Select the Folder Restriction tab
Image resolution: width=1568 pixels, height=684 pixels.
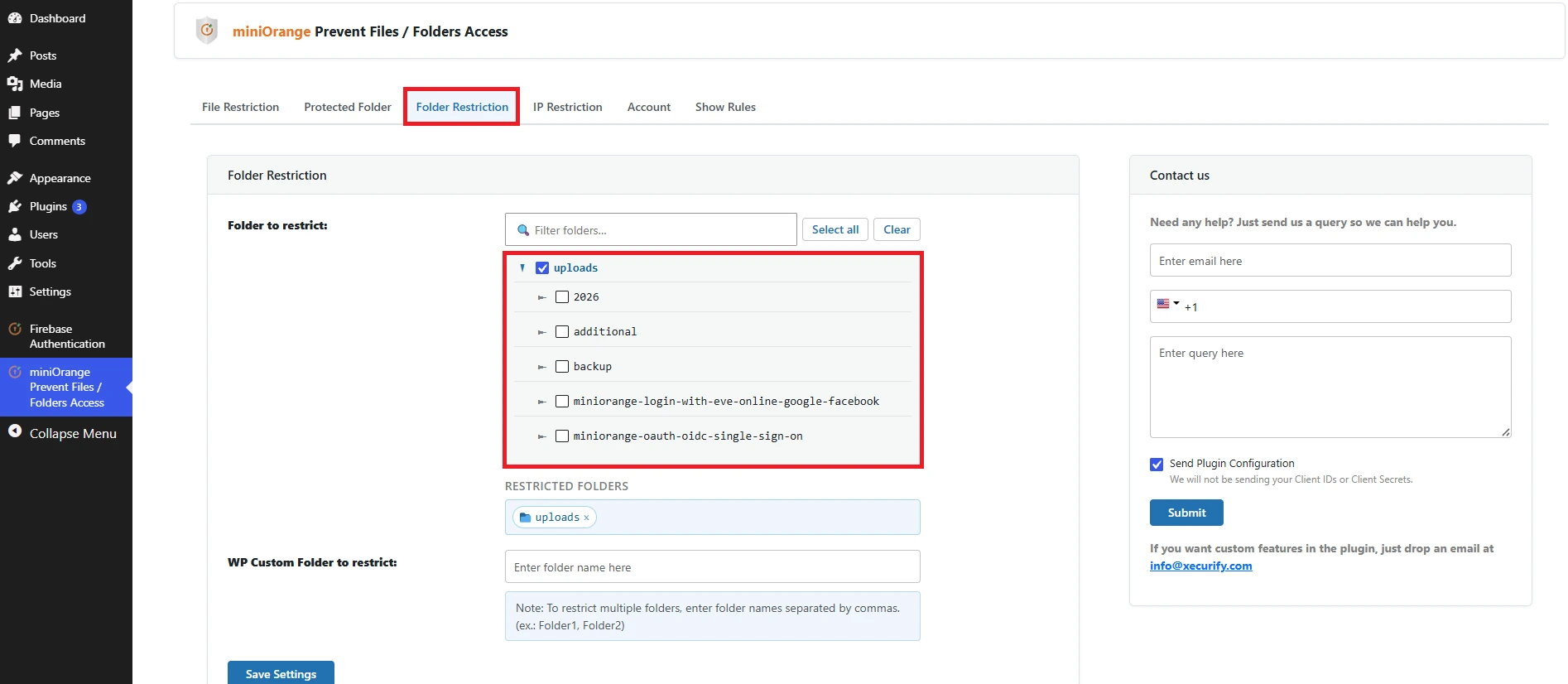(x=462, y=107)
